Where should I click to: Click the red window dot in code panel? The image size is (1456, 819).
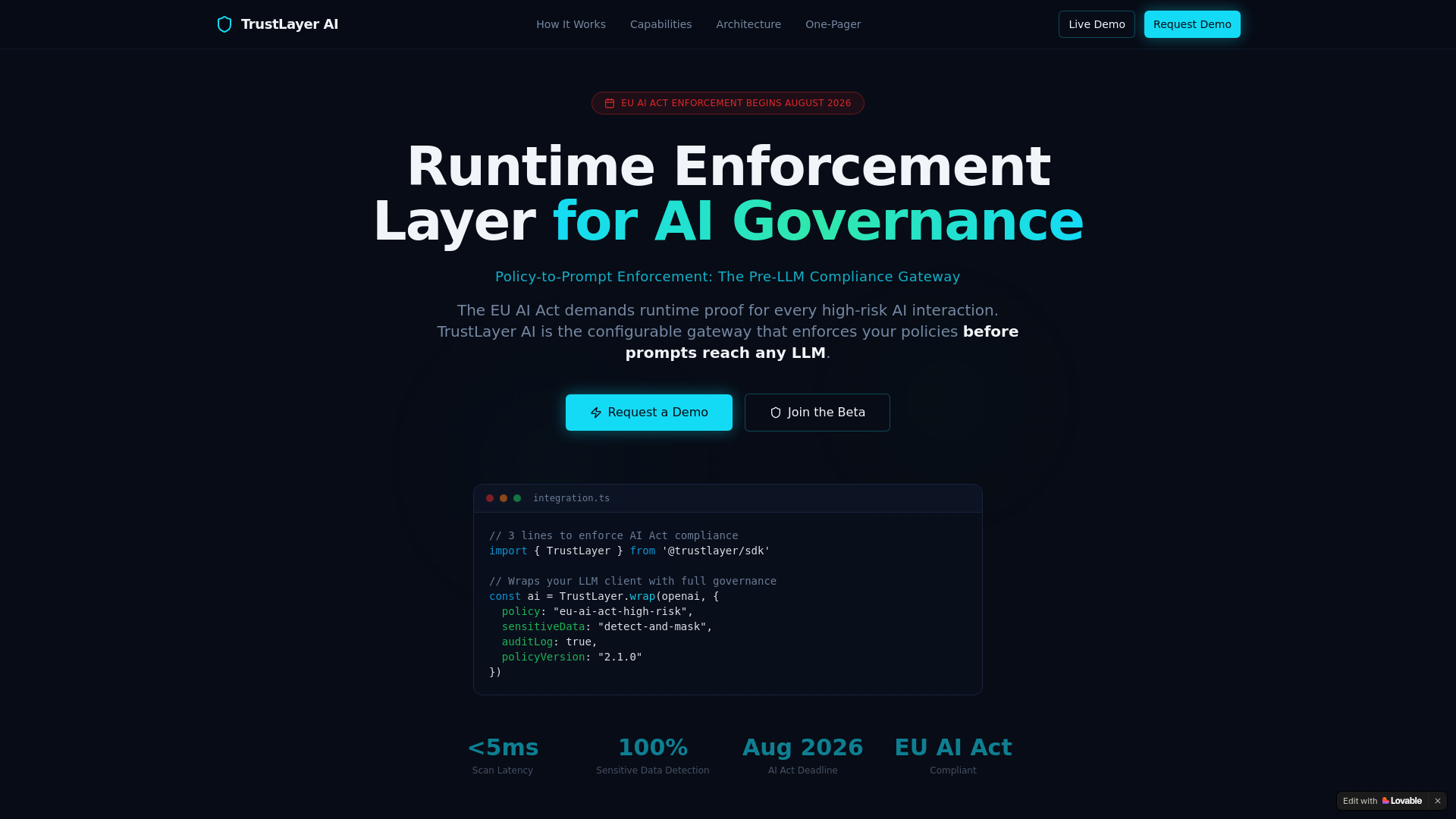point(490,498)
